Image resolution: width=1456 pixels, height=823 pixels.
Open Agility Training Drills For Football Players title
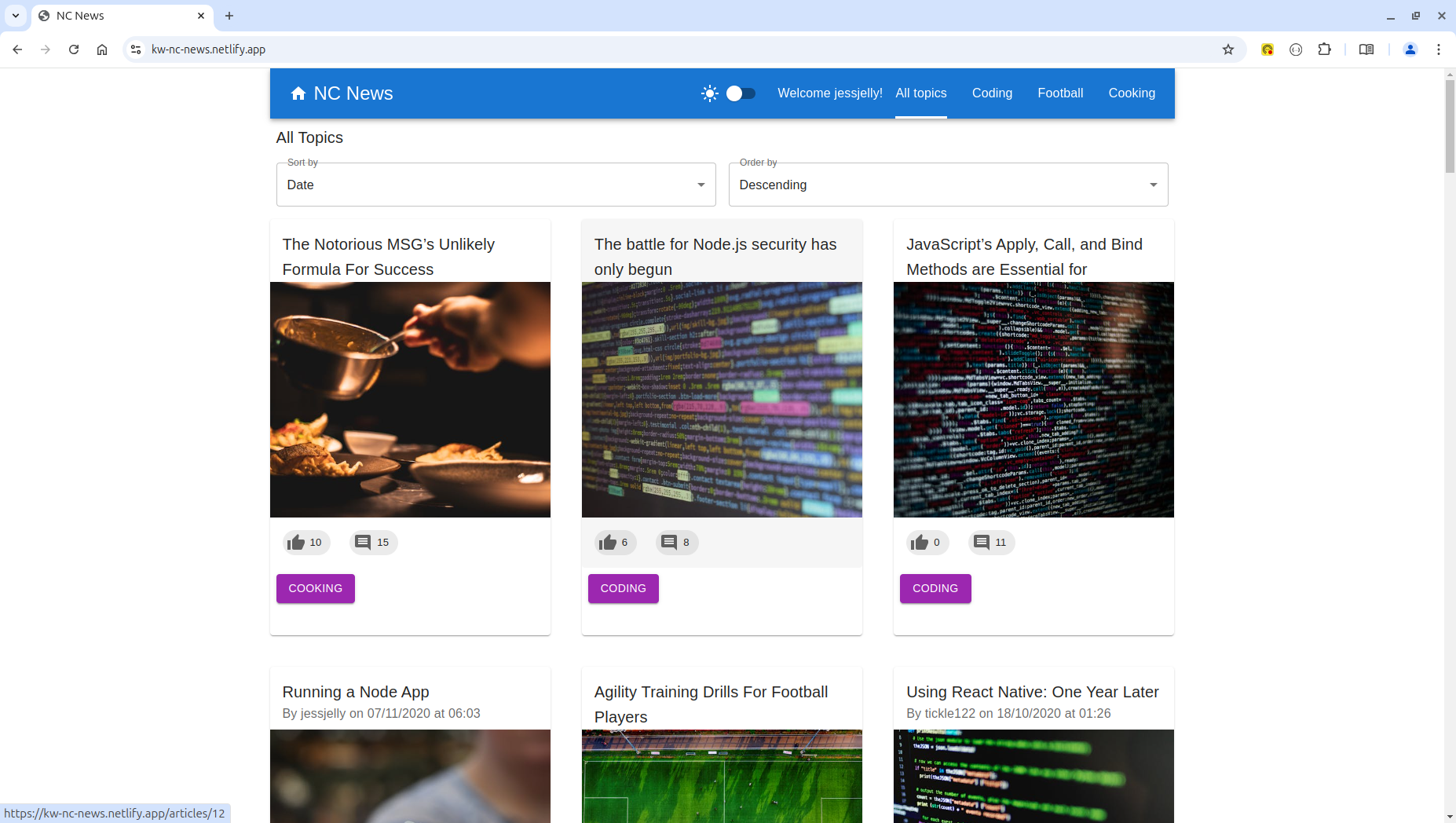711,704
